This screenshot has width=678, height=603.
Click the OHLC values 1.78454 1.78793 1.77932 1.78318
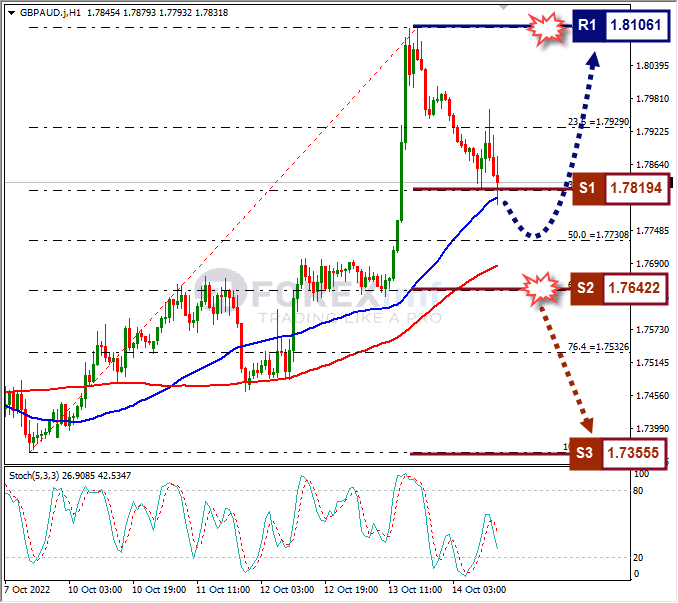click(157, 13)
